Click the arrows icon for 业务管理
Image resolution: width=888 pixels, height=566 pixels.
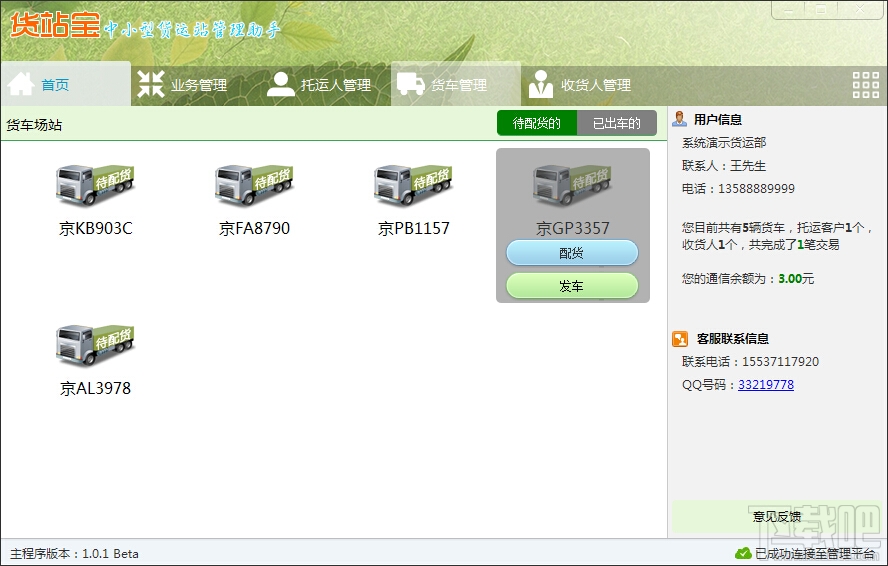pyautogui.click(x=151, y=84)
